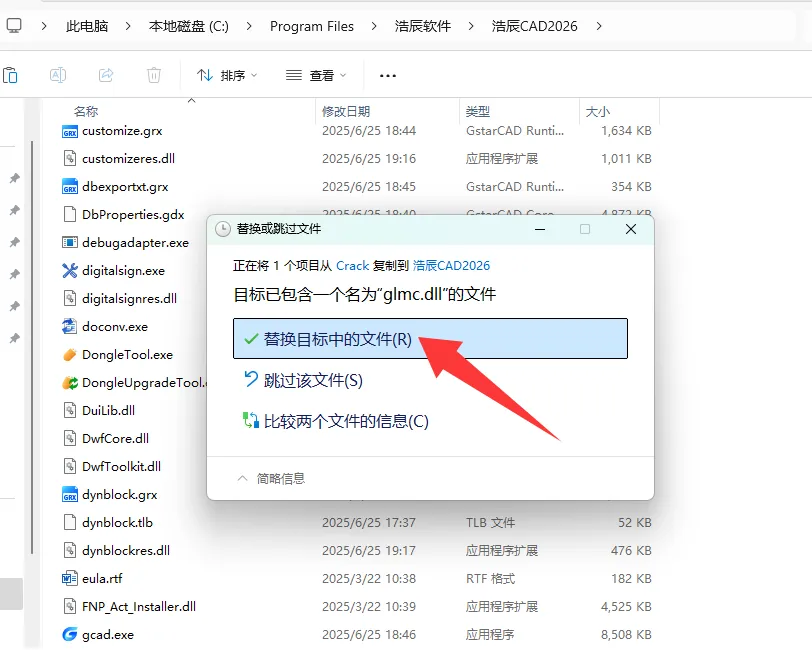Choose 替换目标中的文件(R) option
812x654 pixels.
point(430,339)
